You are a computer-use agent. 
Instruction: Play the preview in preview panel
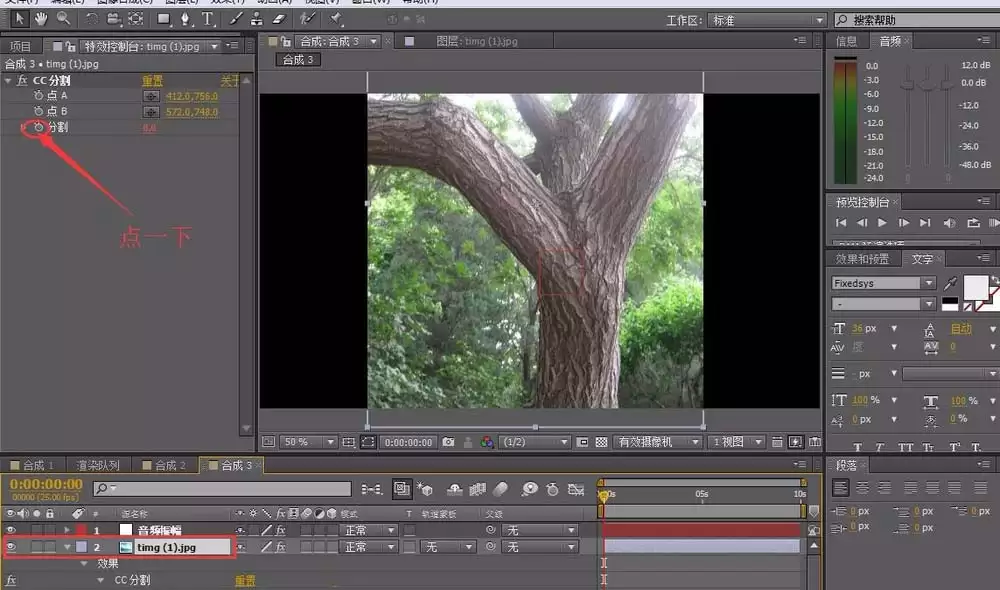882,223
